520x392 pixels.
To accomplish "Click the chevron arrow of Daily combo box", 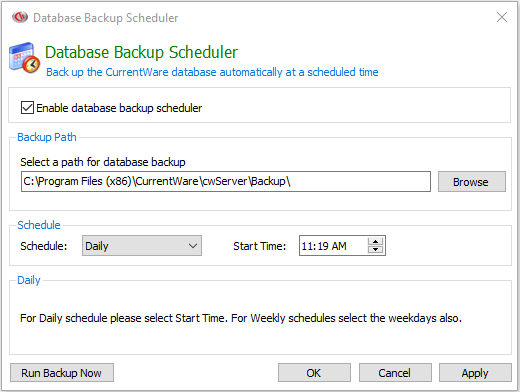I will pyautogui.click(x=193, y=246).
